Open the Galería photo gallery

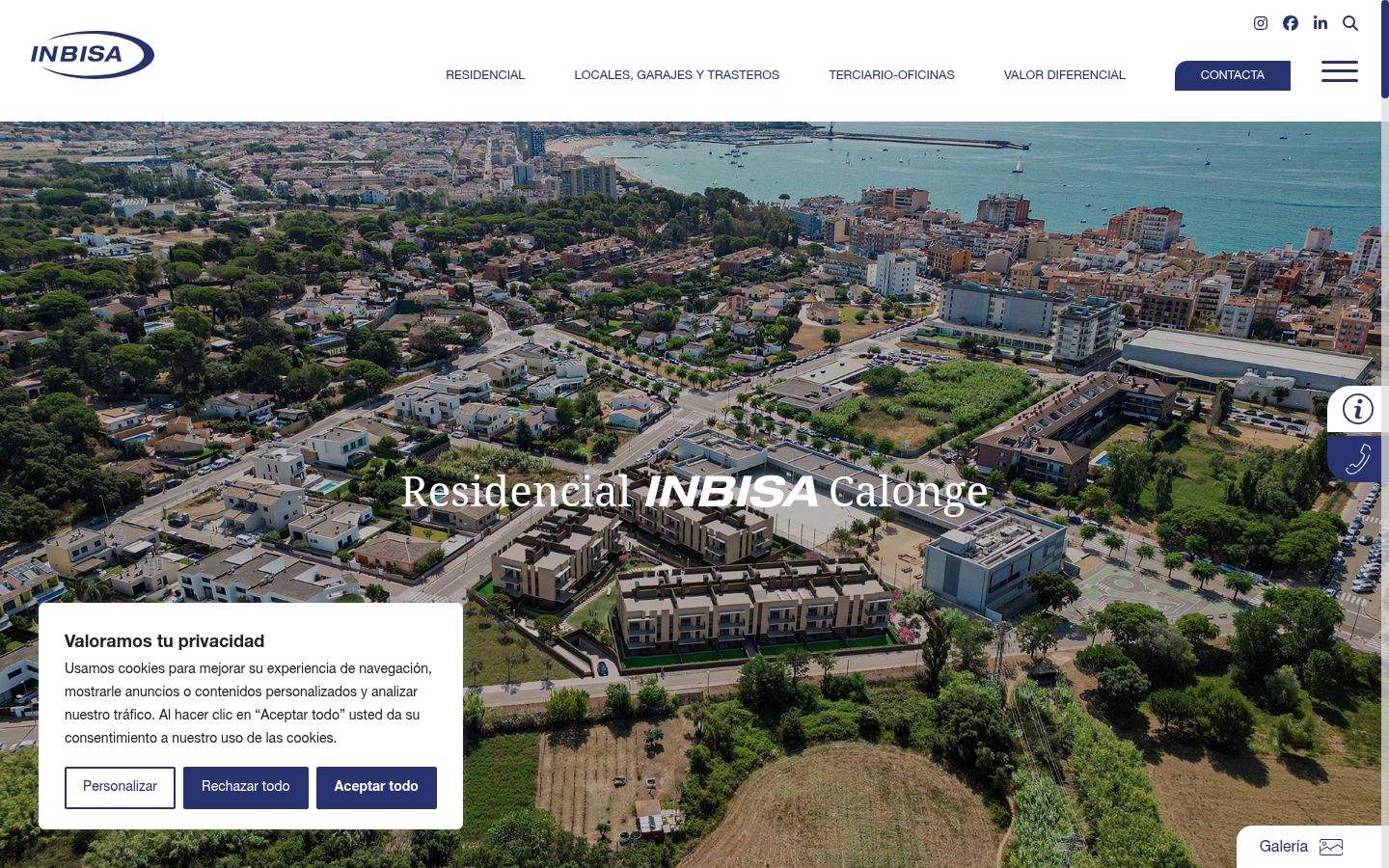click(1309, 847)
